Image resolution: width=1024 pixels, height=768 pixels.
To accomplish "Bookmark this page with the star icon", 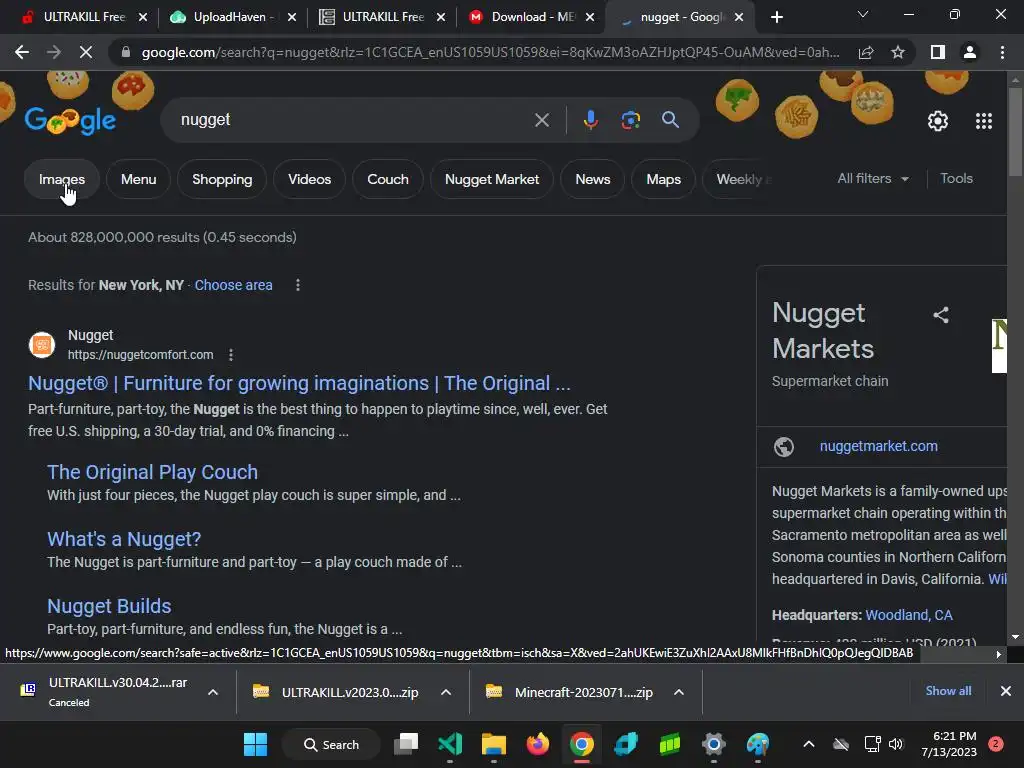I will pos(898,52).
